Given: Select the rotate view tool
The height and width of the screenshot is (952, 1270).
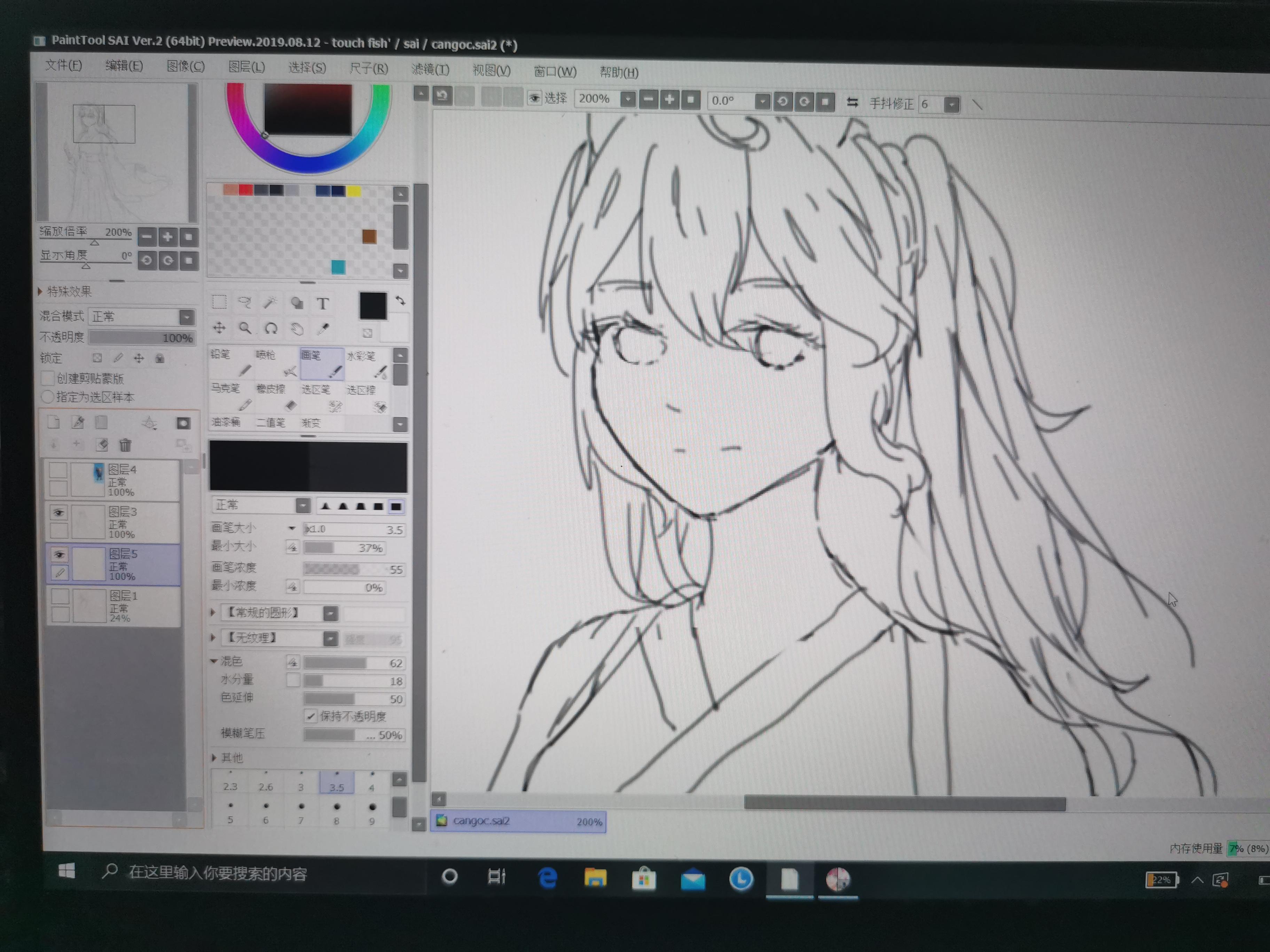Looking at the screenshot, I should 271,329.
